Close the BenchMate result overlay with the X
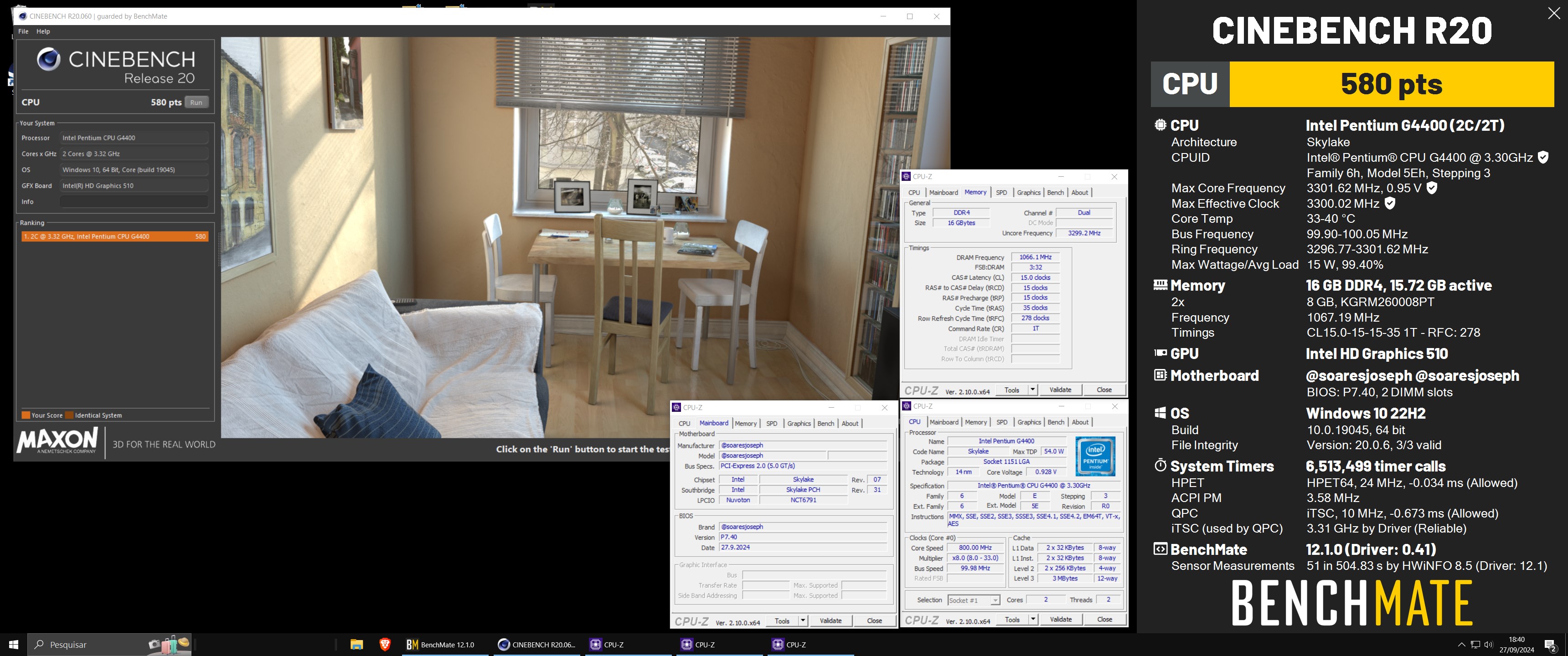Viewport: 1568px width, 656px height. click(1553, 14)
